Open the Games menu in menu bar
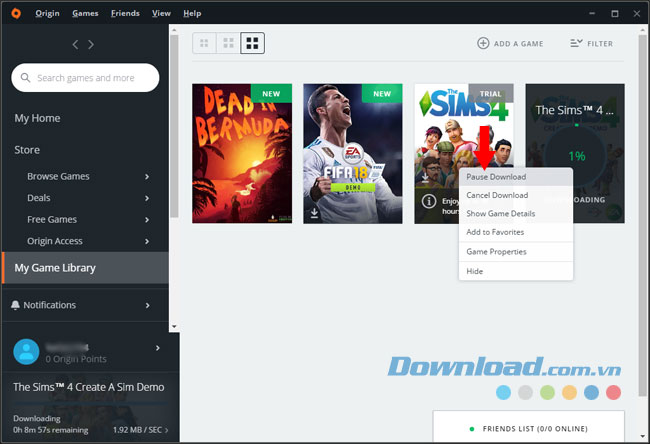This screenshot has width=650, height=444. coord(85,13)
